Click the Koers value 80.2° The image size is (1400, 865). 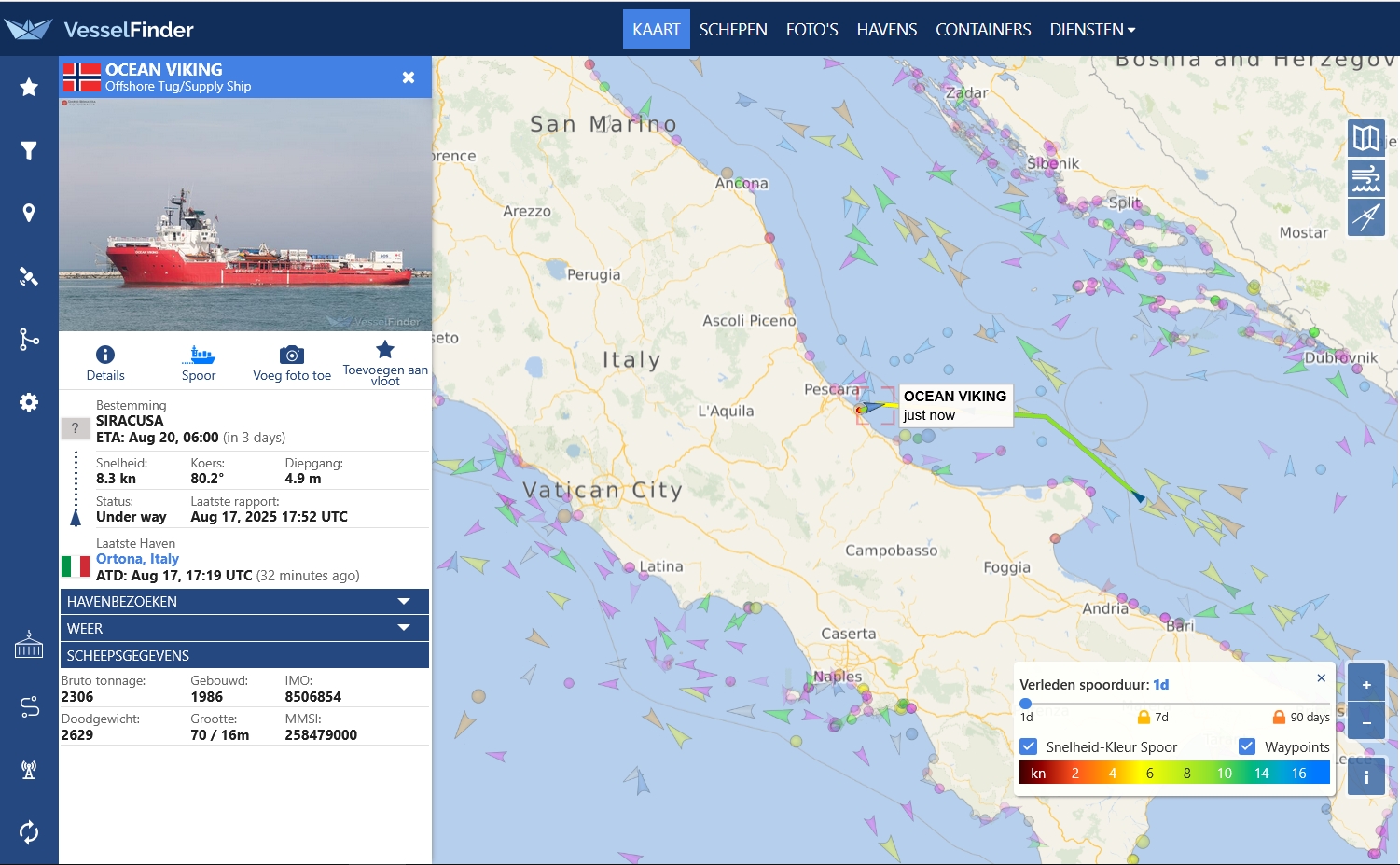207,479
